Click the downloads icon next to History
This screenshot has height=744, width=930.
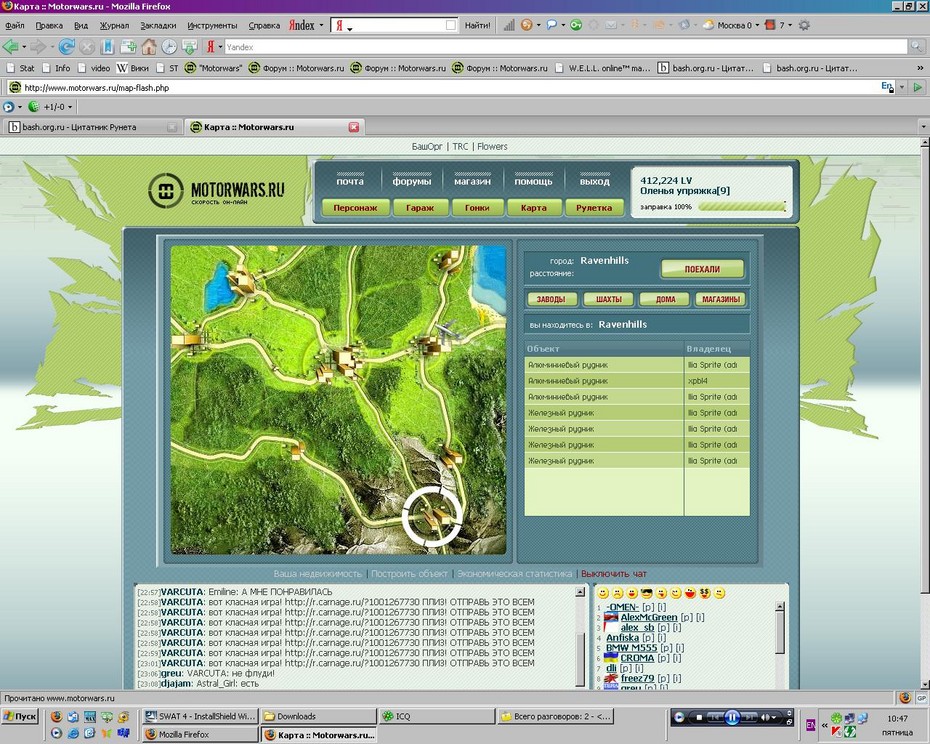(189, 46)
